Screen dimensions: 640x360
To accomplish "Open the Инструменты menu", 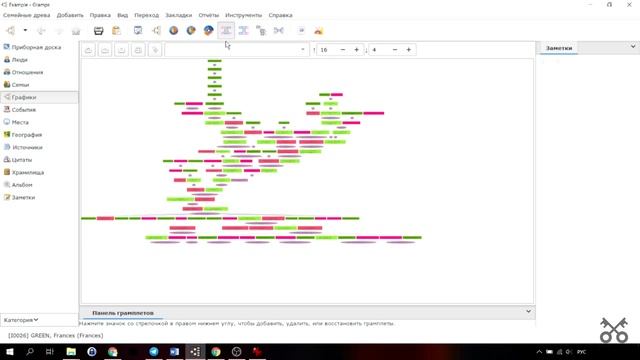I will [244, 15].
